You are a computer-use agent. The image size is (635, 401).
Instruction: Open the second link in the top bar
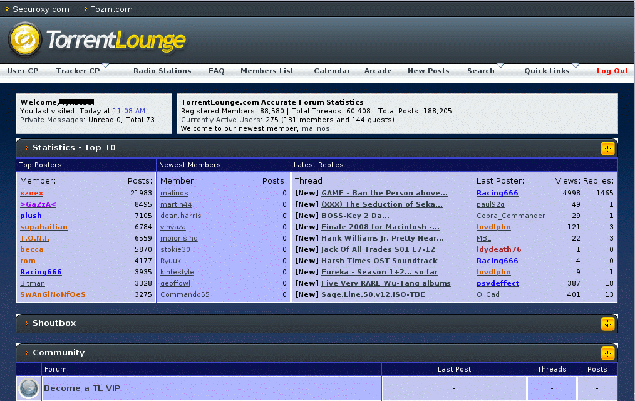[x=111, y=9]
